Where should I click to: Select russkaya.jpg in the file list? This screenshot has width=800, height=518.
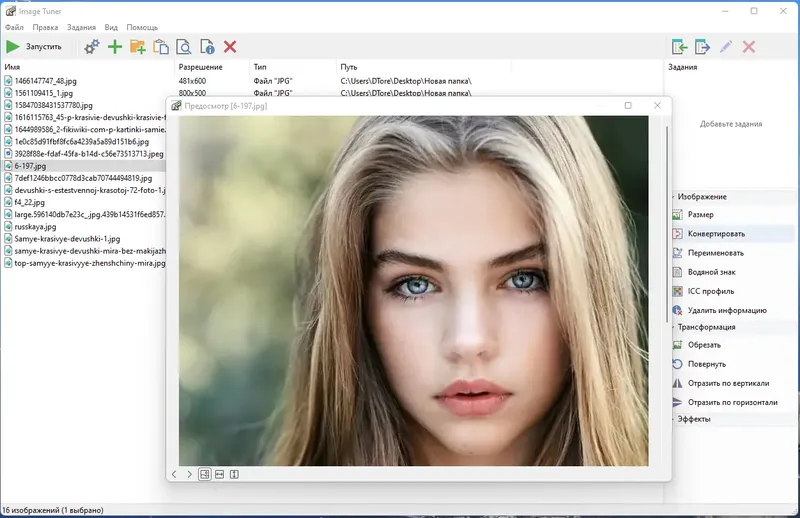(35, 227)
